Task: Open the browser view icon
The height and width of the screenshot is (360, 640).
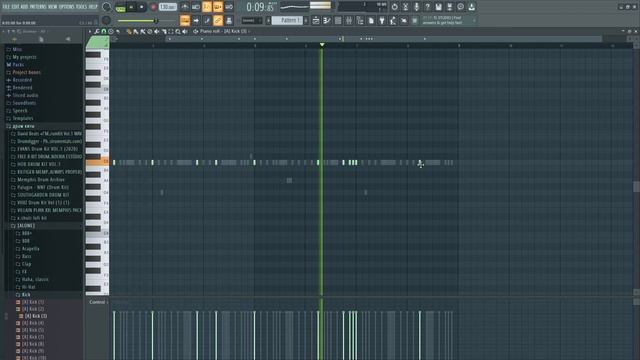Action: click(x=360, y=20)
